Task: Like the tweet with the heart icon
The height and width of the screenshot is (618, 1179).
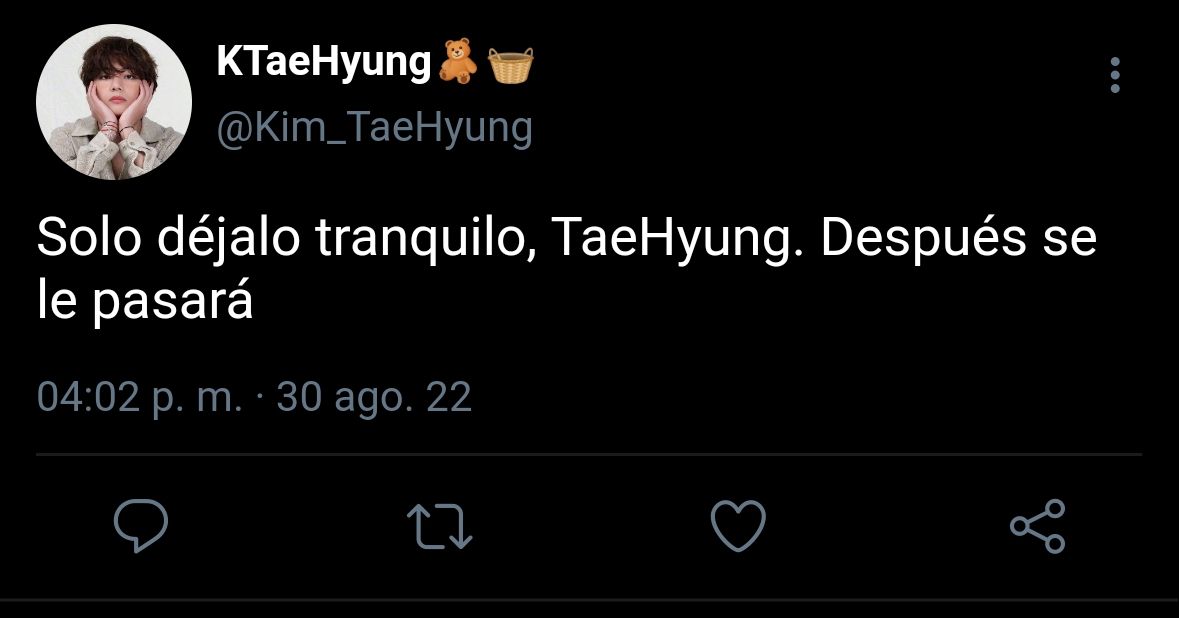Action: coord(738,526)
